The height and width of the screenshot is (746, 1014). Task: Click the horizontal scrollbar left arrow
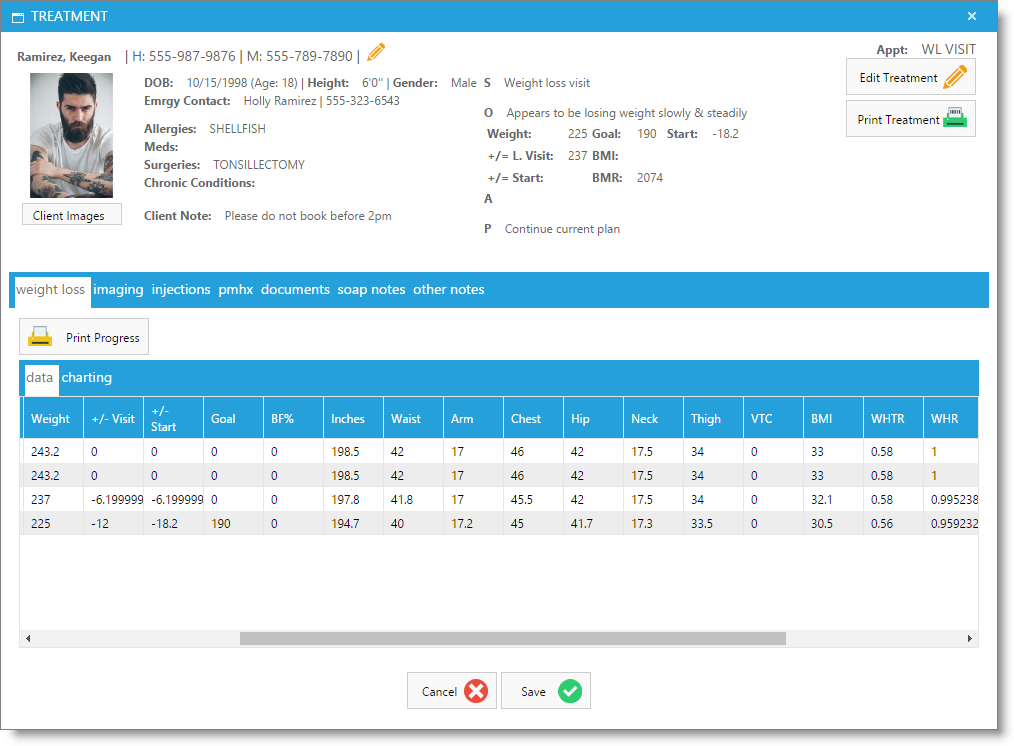[x=28, y=638]
